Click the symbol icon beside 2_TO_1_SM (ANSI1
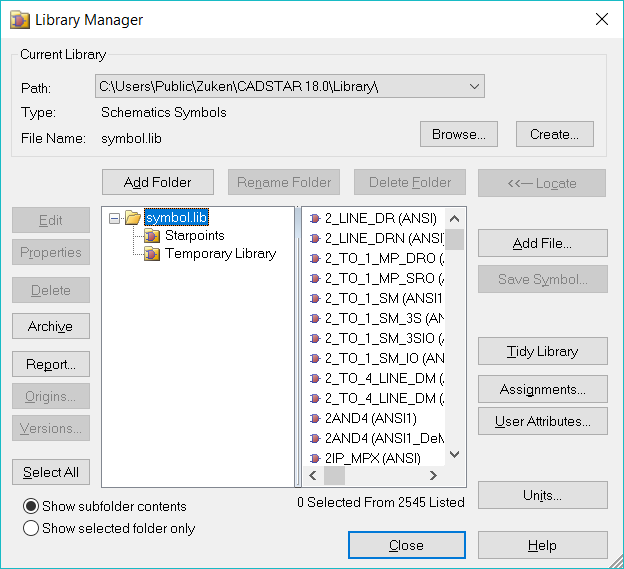624x569 pixels. coord(315,298)
